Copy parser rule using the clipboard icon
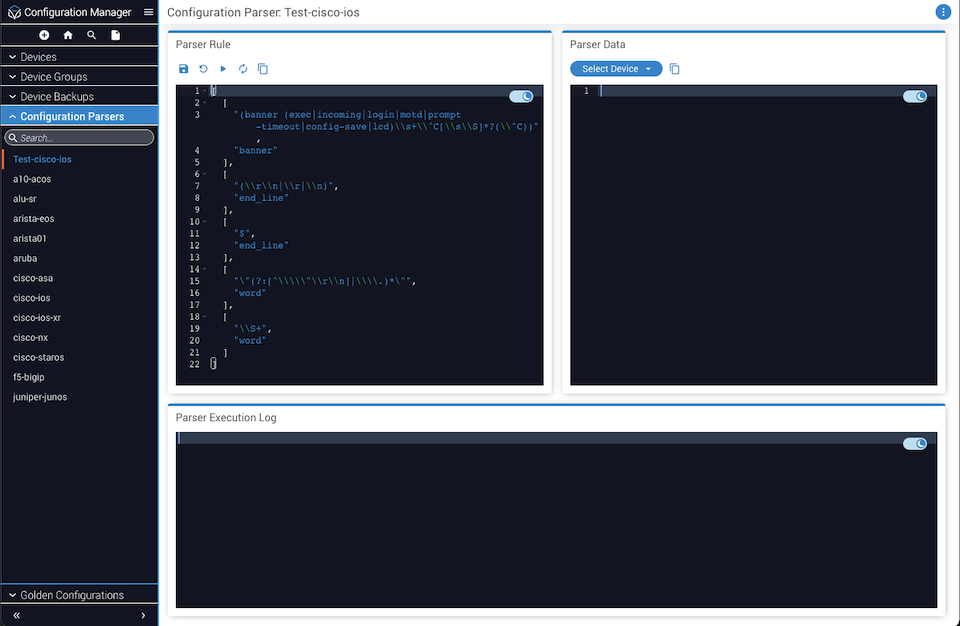The height and width of the screenshot is (626, 960). (263, 69)
